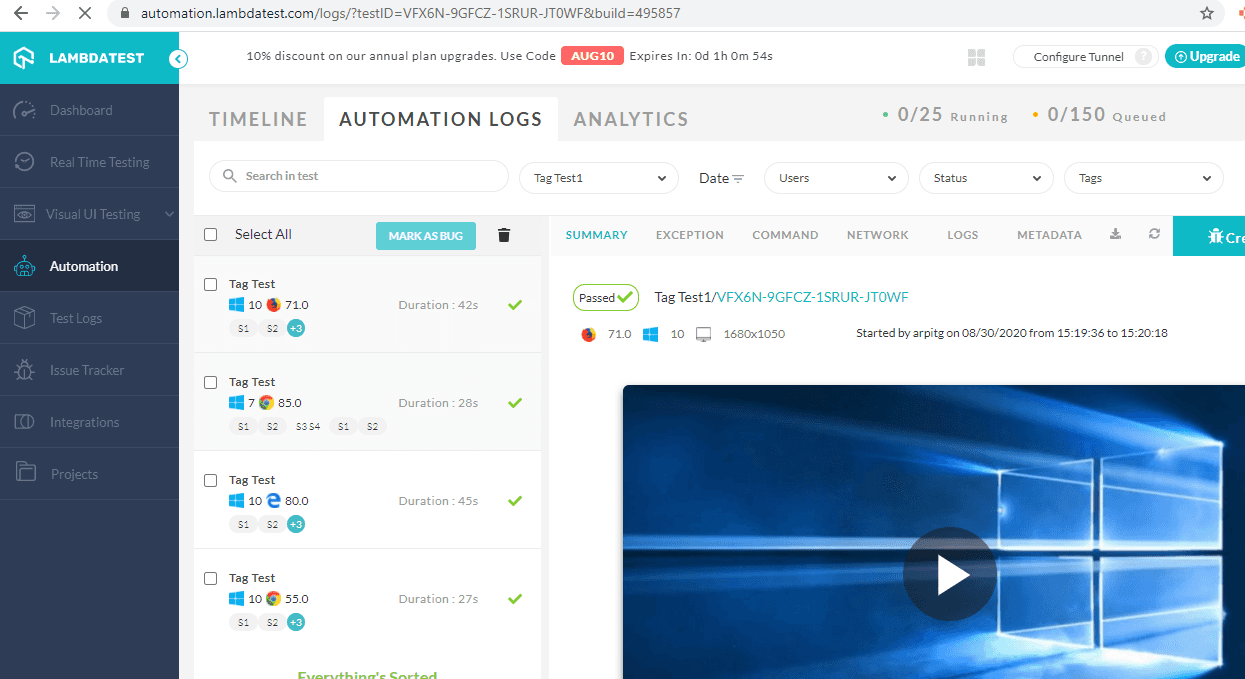Click the Search in test field
Screen dimensions: 1245x679
[x=360, y=176]
